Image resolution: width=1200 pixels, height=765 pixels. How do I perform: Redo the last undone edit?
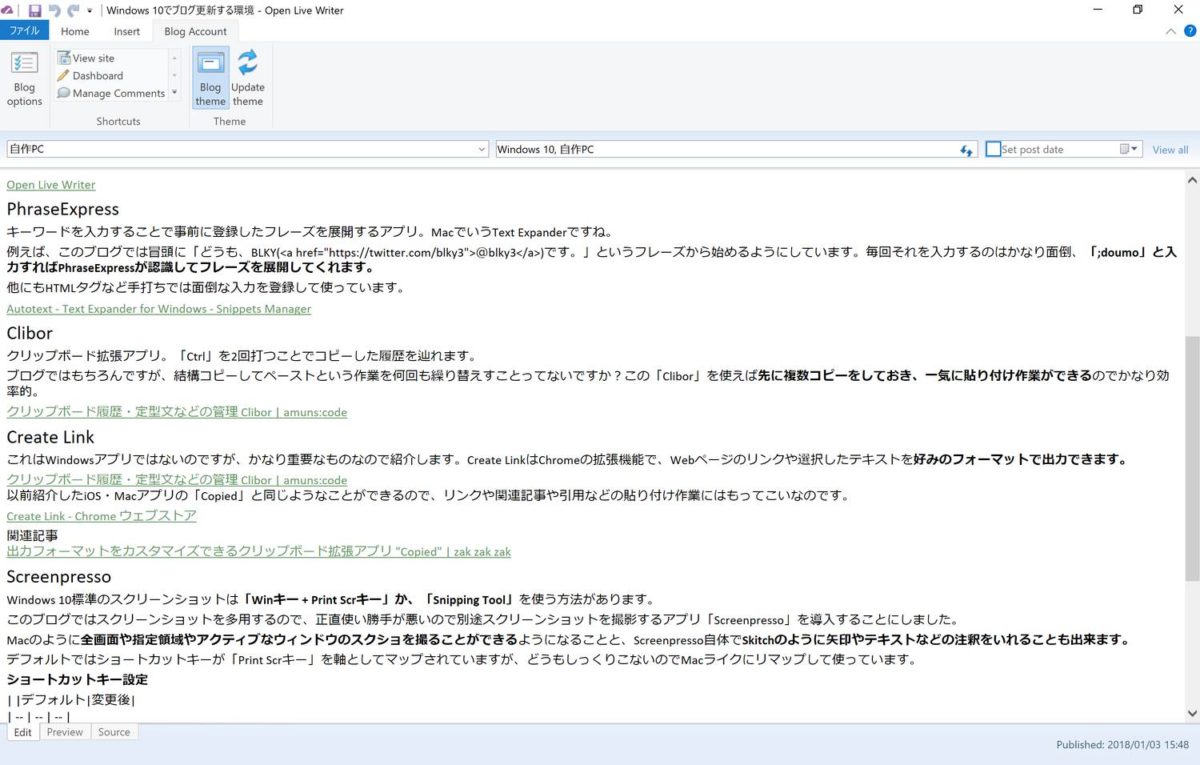[71, 10]
